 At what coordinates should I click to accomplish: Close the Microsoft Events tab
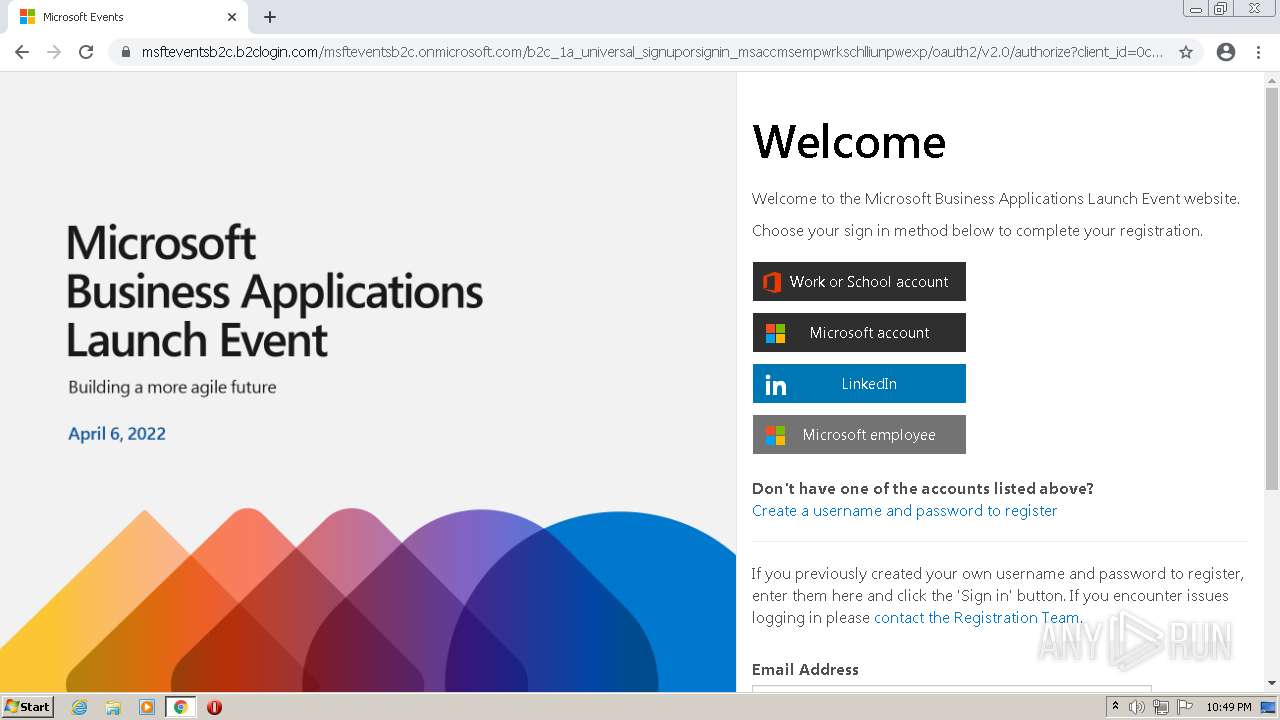[x=232, y=17]
